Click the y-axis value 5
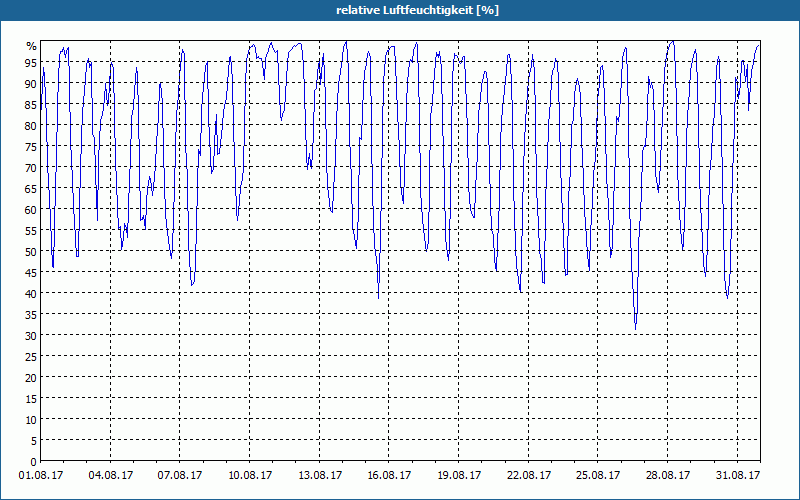Screen dimensions: 800x500 pos(34,440)
